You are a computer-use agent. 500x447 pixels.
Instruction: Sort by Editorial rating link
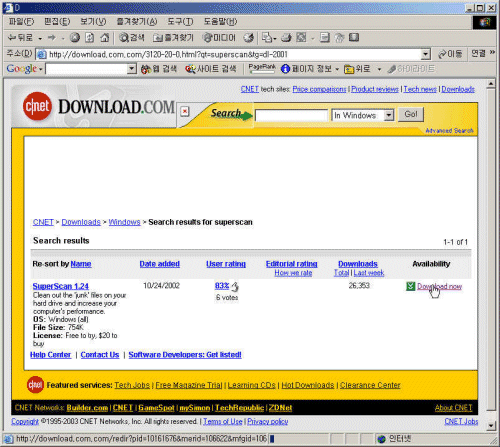click(292, 264)
